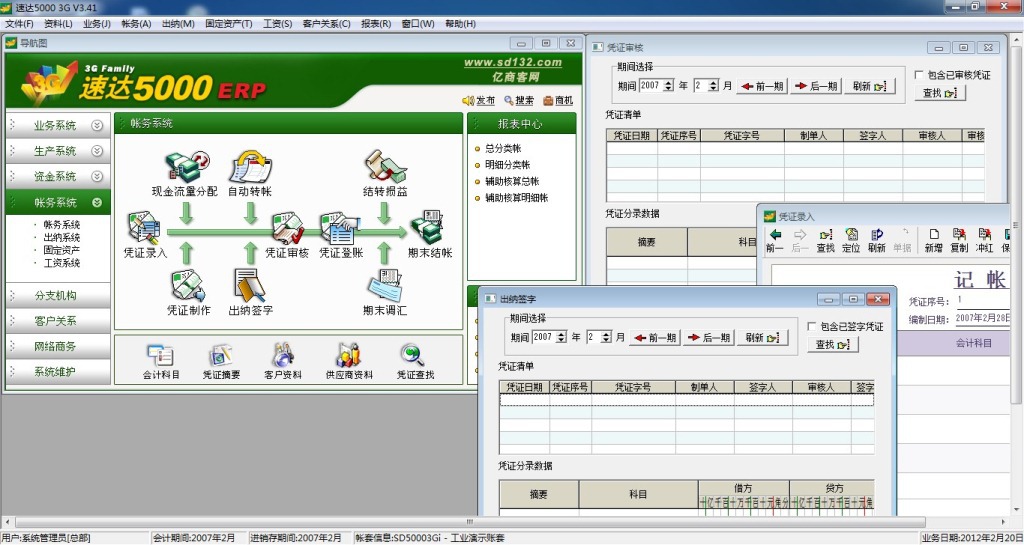Open the 客户关系 sidebar section
This screenshot has height=545, width=1024.
click(x=57, y=320)
